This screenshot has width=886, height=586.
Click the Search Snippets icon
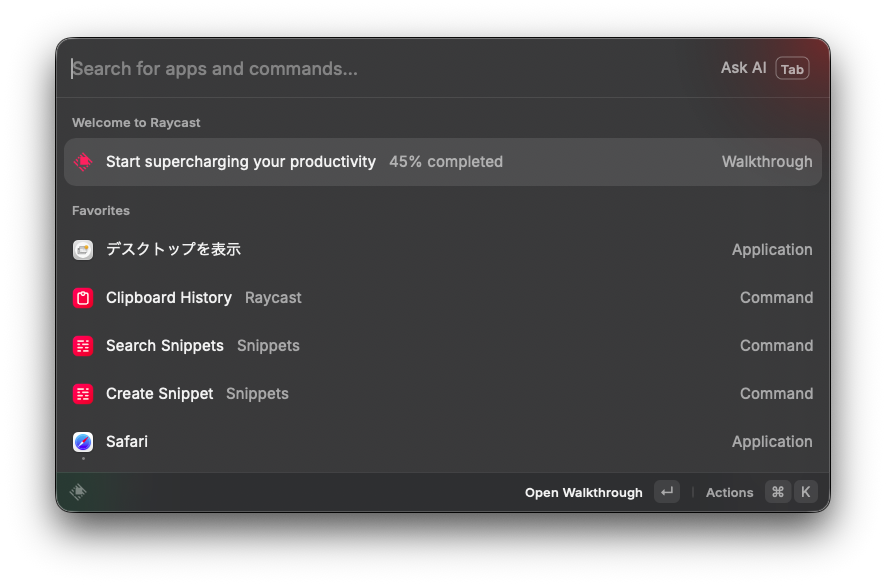pos(83,346)
